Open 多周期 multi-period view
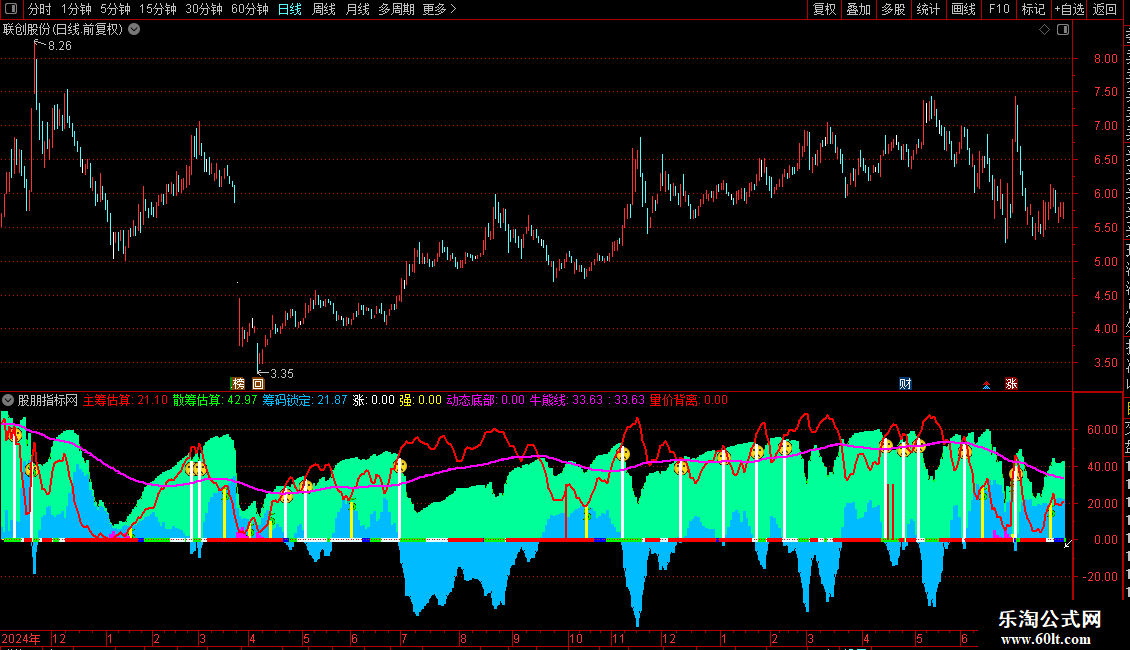 tap(396, 9)
